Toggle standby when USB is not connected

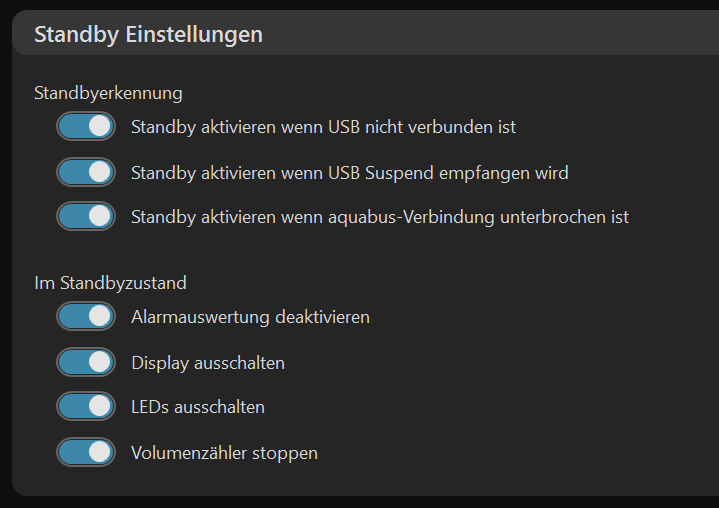[x=86, y=127]
